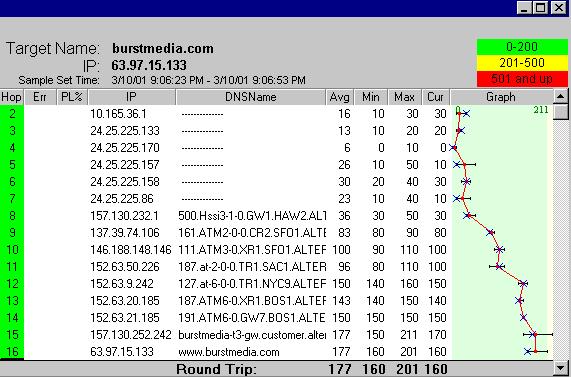The width and height of the screenshot is (571, 377).
Task: Maximize the window
Action: tap(541, 8)
